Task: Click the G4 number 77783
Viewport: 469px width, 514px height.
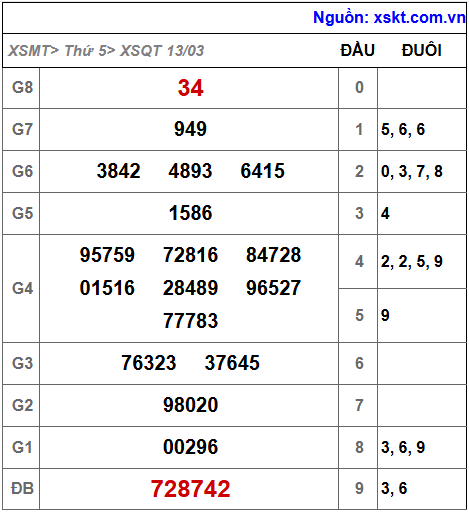Action: [190, 321]
